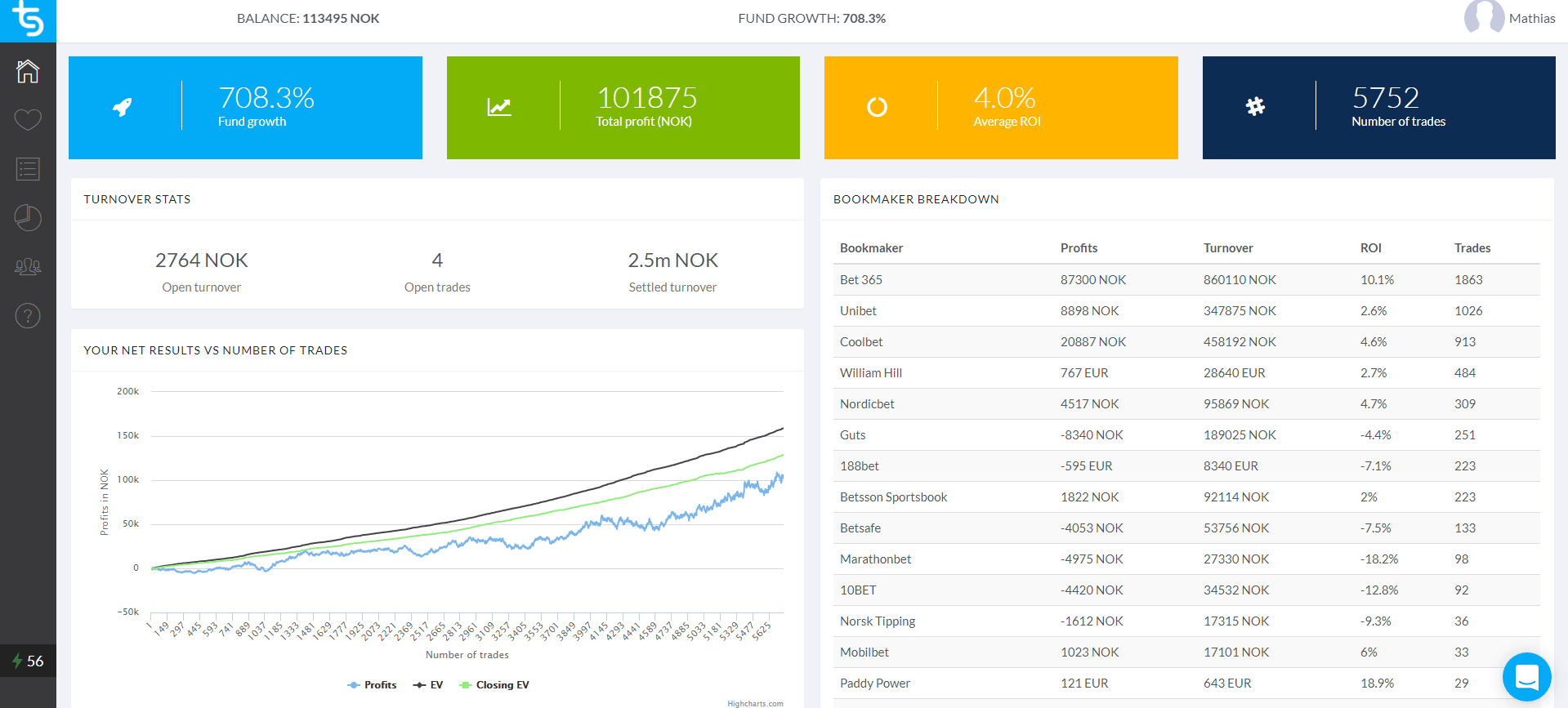Open the pie chart analytics sidebar icon
1568x708 pixels.
[x=28, y=218]
